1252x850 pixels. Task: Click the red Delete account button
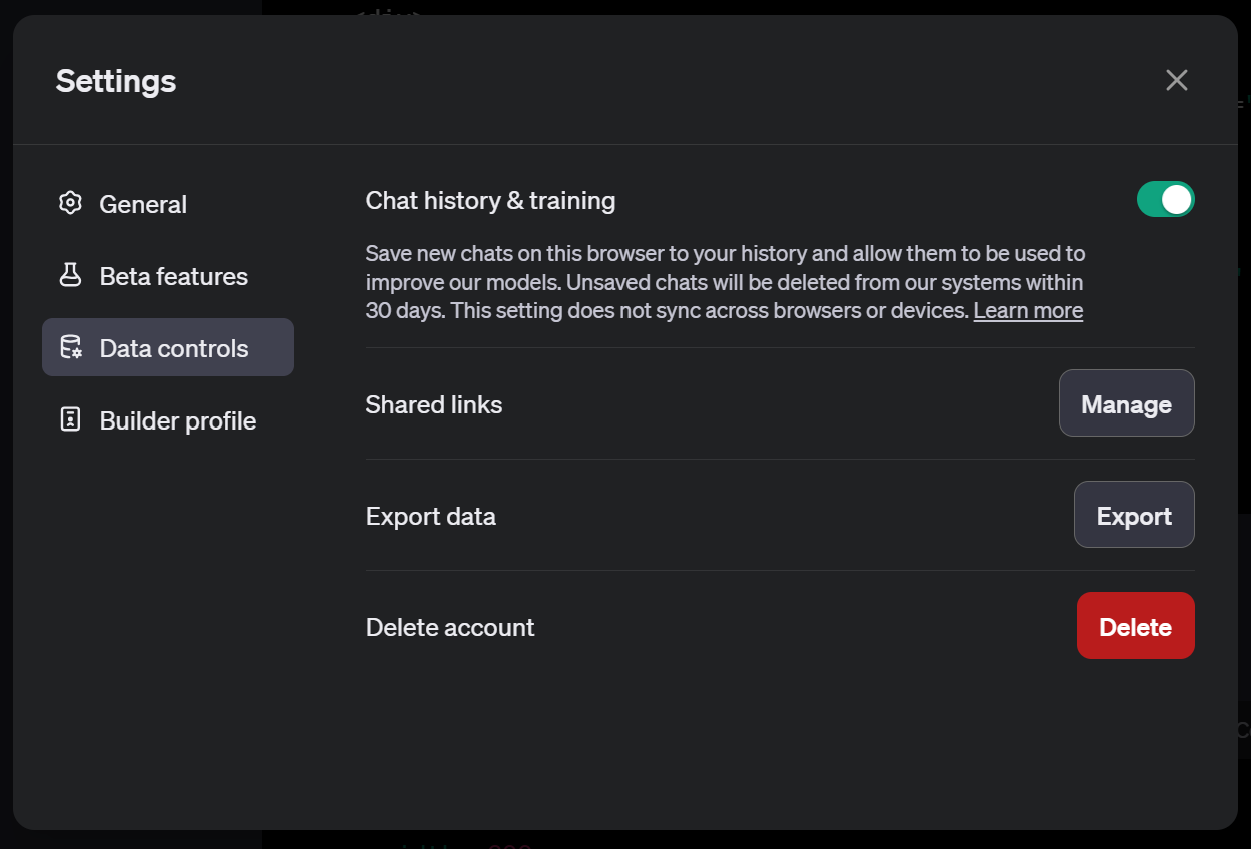[1135, 626]
